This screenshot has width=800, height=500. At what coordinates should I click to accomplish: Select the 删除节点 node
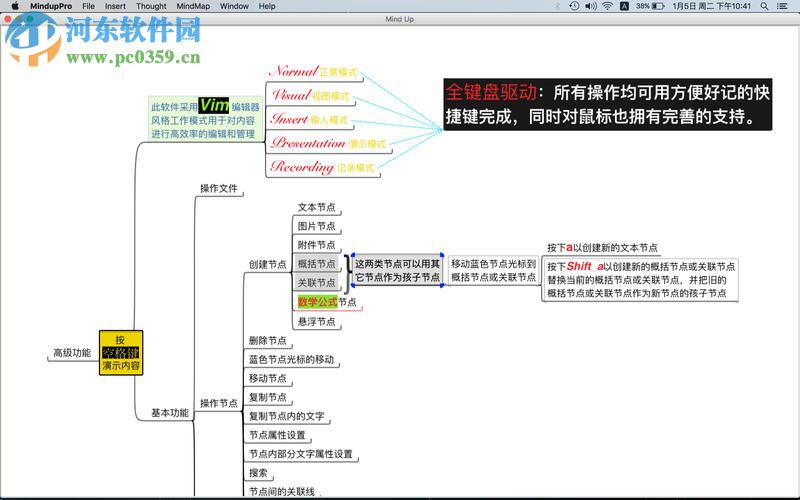(267, 340)
